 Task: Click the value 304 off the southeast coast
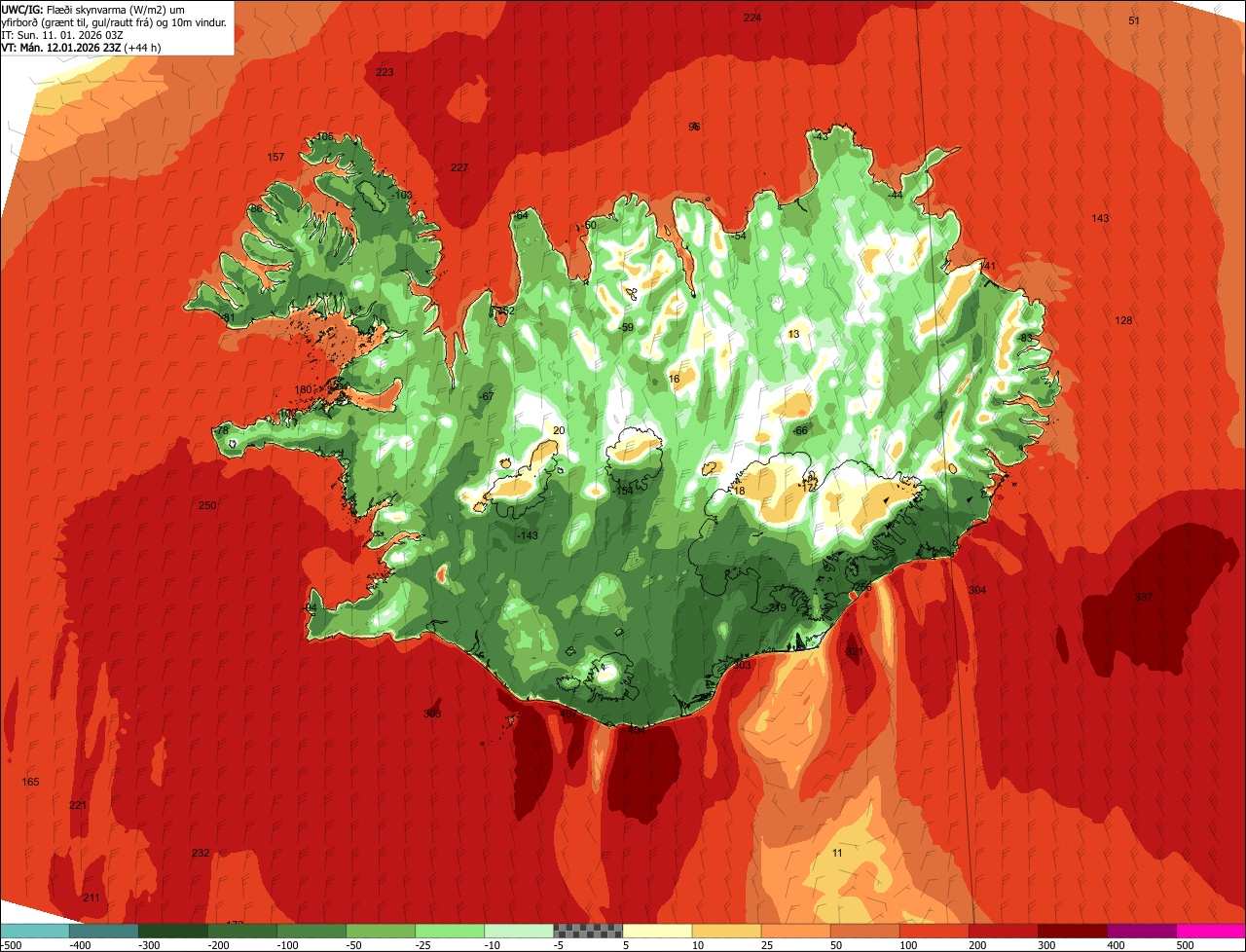tap(977, 590)
